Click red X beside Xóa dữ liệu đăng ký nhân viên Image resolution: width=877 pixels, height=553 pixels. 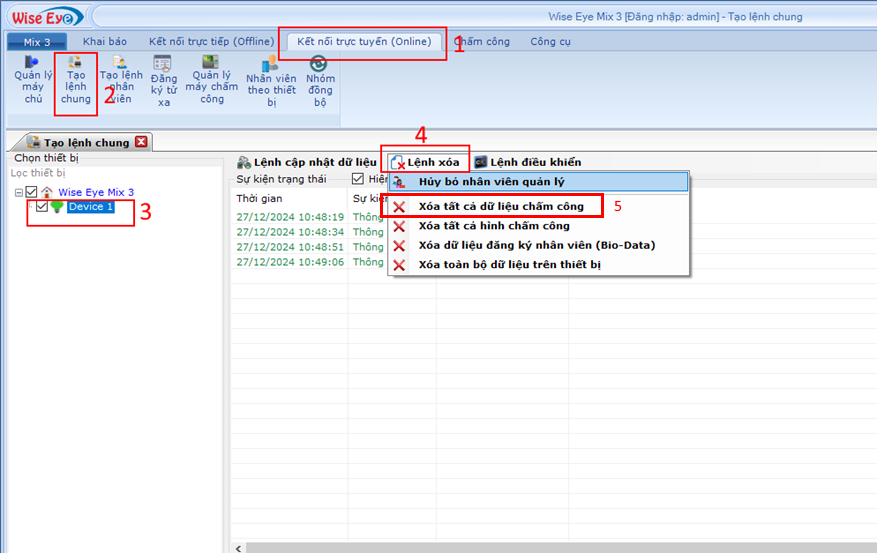(x=399, y=246)
